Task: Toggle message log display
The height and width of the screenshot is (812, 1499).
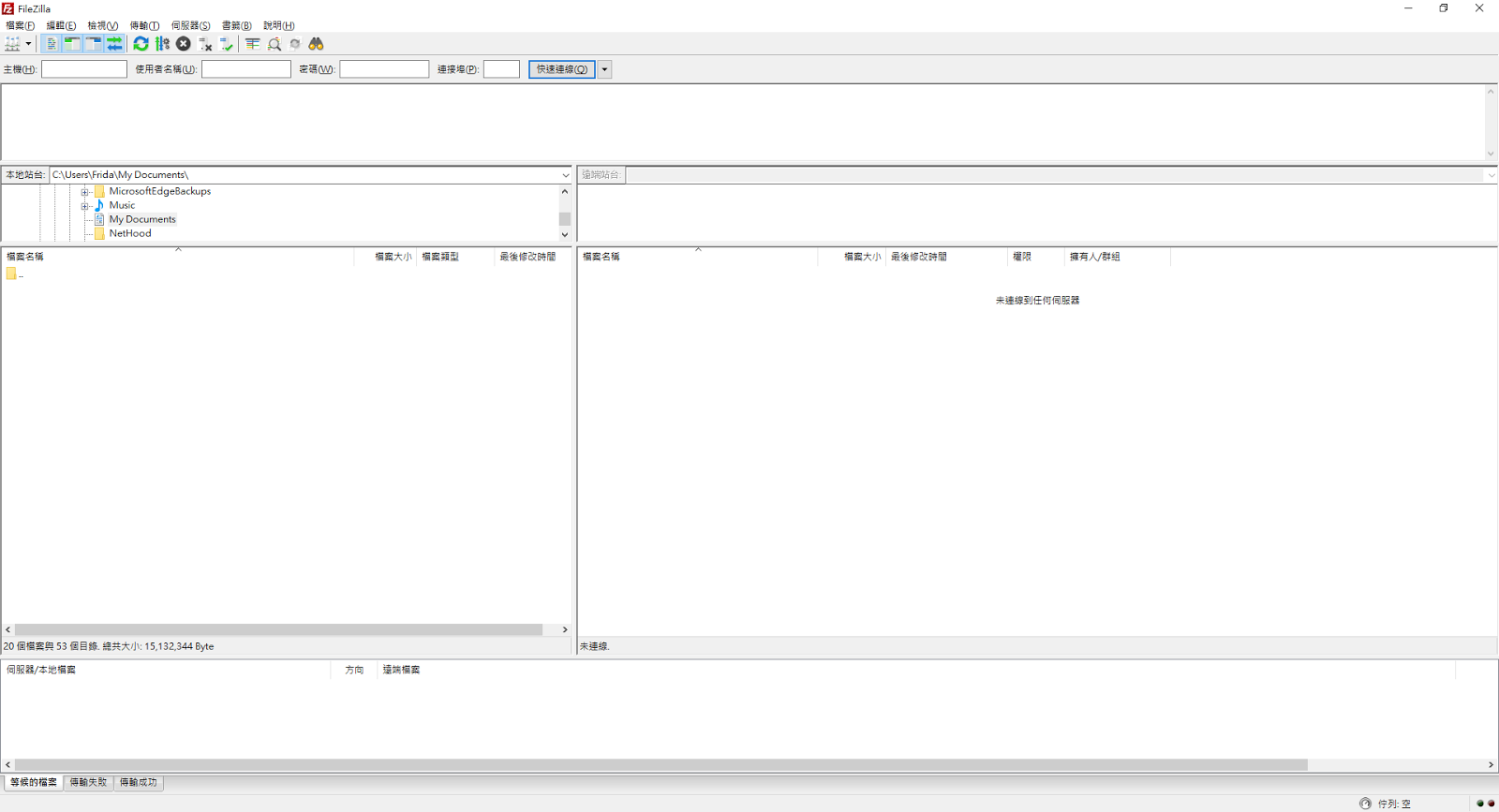Action: (x=52, y=44)
